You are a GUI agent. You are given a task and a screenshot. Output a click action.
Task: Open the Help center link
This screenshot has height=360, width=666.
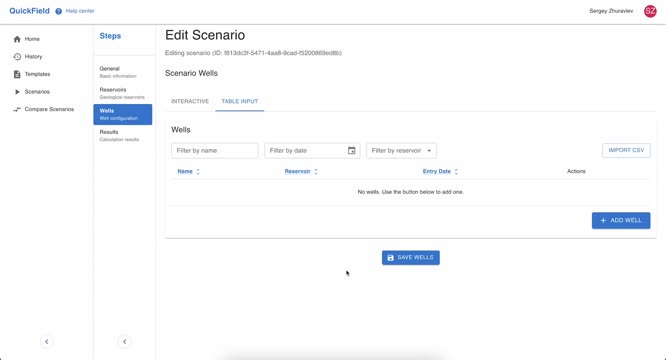[x=80, y=11]
